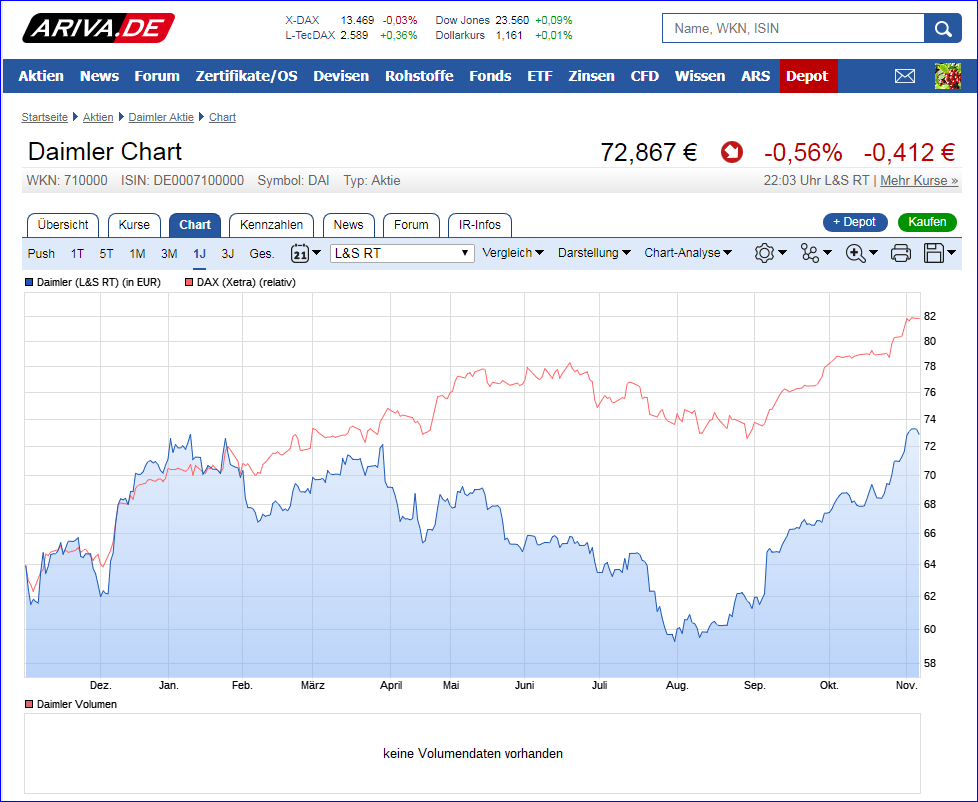The width and height of the screenshot is (978, 802).
Task: Select the Ges. full time range
Action: pyautogui.click(x=262, y=254)
